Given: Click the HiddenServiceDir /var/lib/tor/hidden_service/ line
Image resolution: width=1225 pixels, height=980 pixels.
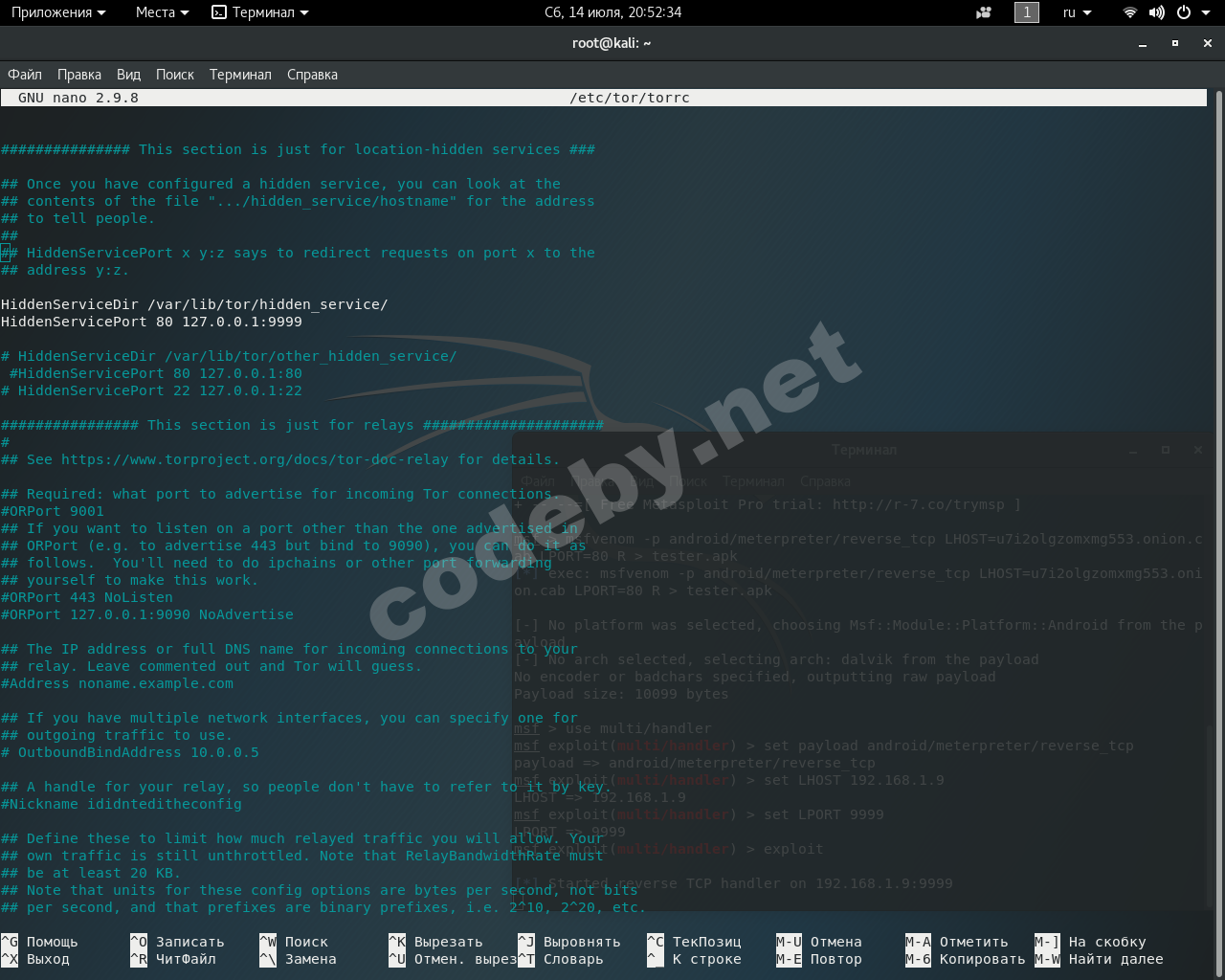Looking at the screenshot, I should (194, 304).
